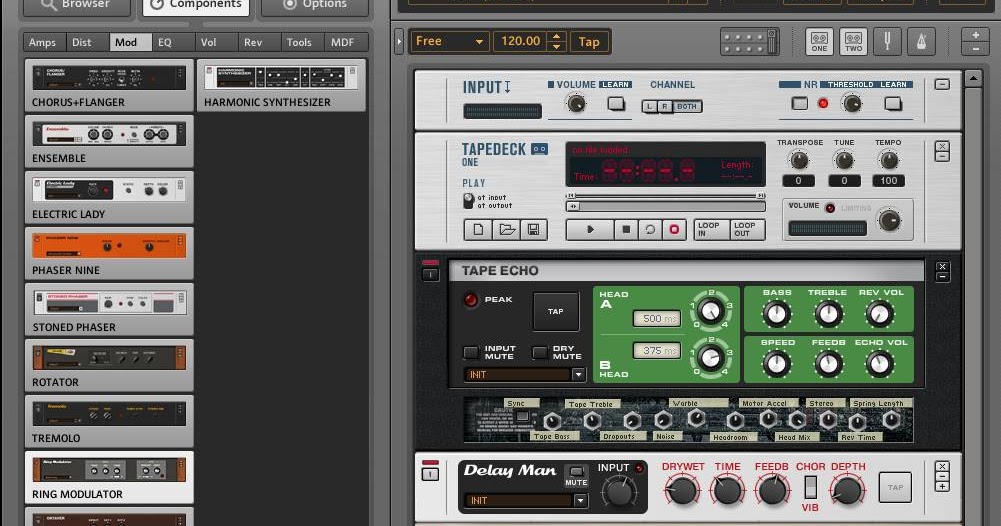This screenshot has height=526, width=1001.
Task: Adjust the Tapedeck Tempo knob
Action: pyautogui.click(x=889, y=160)
